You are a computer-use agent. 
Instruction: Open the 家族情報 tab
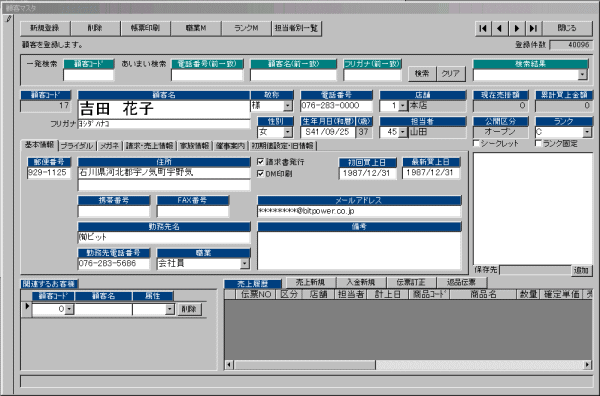[194, 146]
